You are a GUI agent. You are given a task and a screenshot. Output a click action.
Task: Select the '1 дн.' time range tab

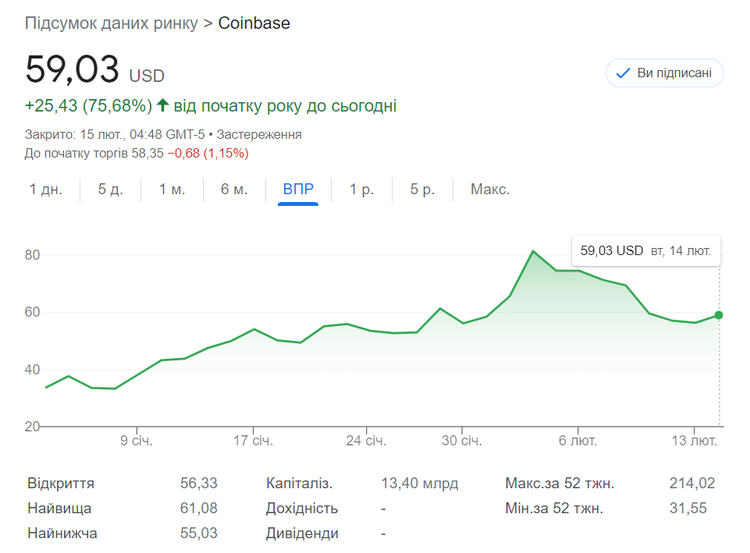[46, 189]
